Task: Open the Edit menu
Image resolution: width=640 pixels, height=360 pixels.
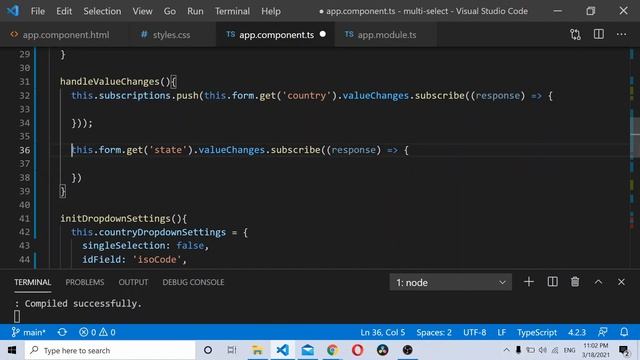Action: coord(64,11)
